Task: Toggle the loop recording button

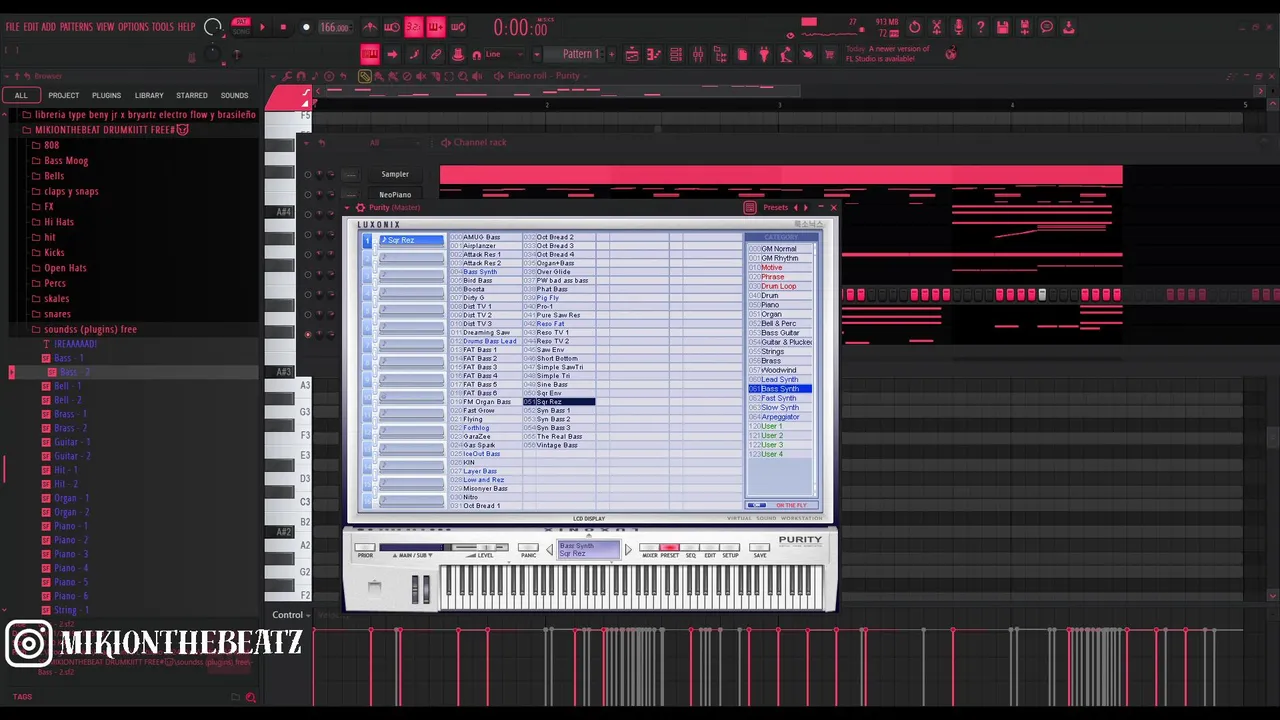Action: (x=457, y=27)
